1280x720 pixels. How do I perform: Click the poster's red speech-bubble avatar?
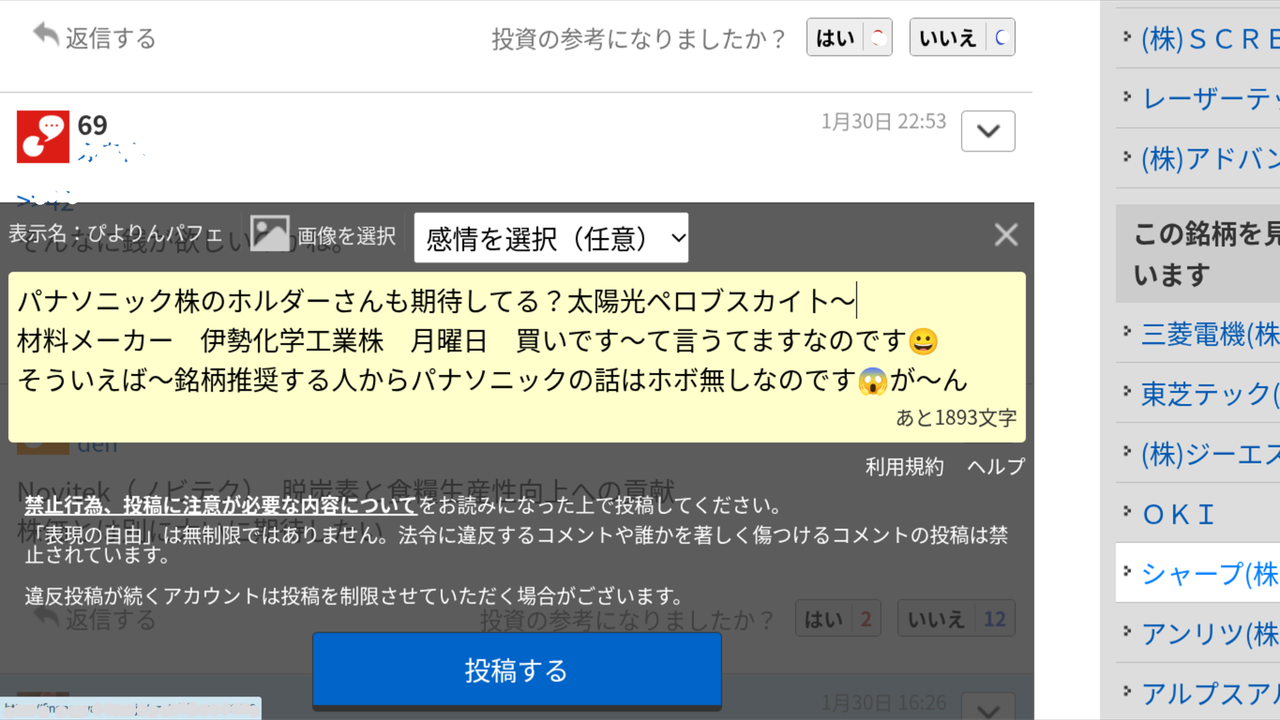pos(41,135)
